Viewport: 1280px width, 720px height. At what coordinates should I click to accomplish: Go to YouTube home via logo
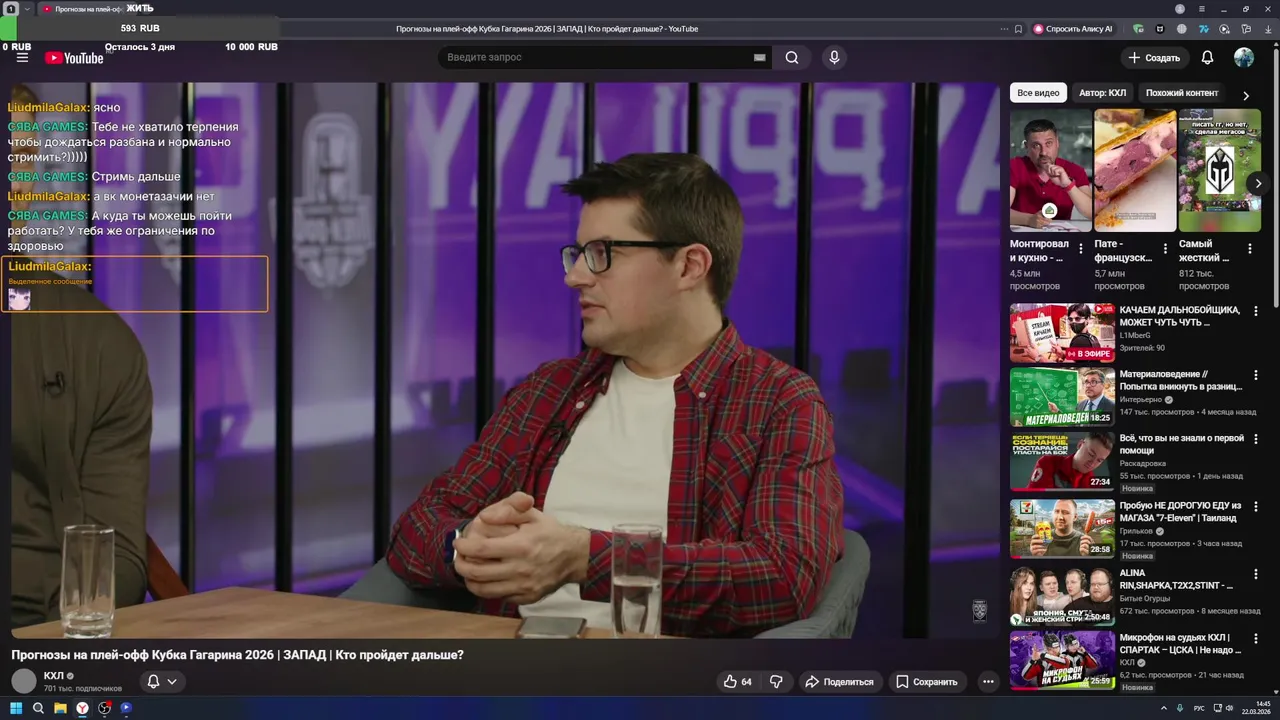click(74, 58)
